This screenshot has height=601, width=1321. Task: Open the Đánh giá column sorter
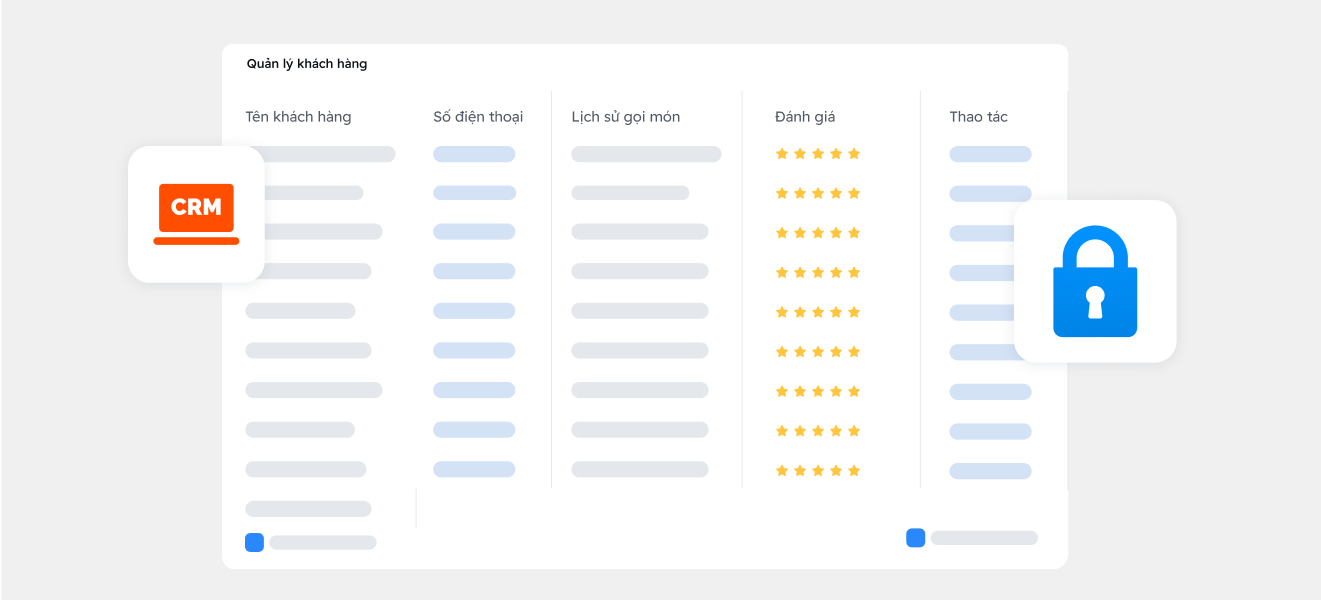point(807,116)
